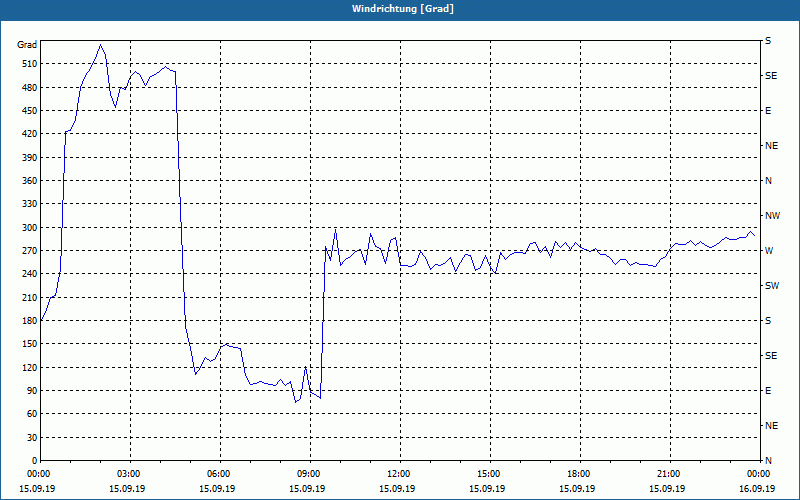
Task: Click the 150 y-axis value
Action: coord(30,344)
